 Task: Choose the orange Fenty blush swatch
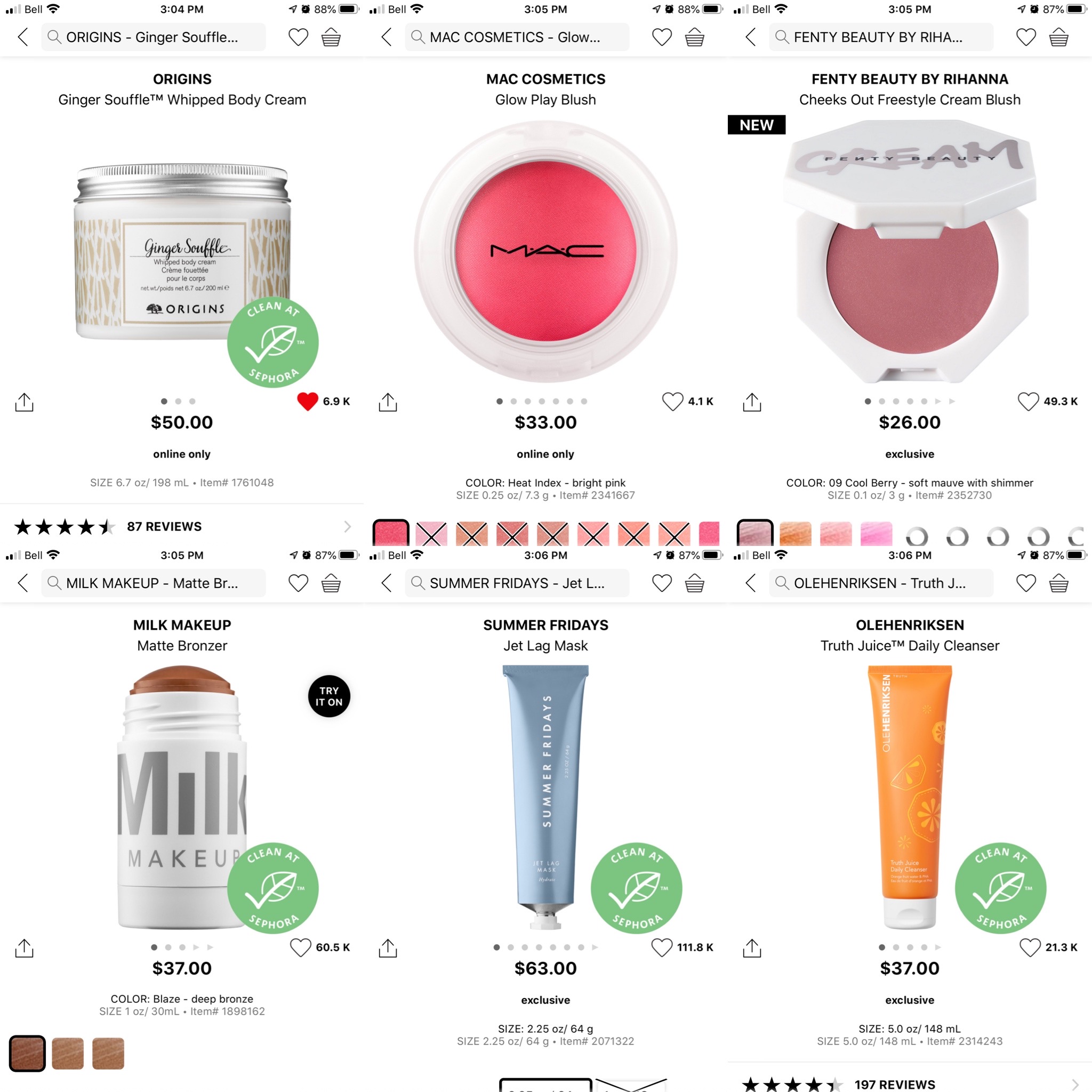(795, 534)
